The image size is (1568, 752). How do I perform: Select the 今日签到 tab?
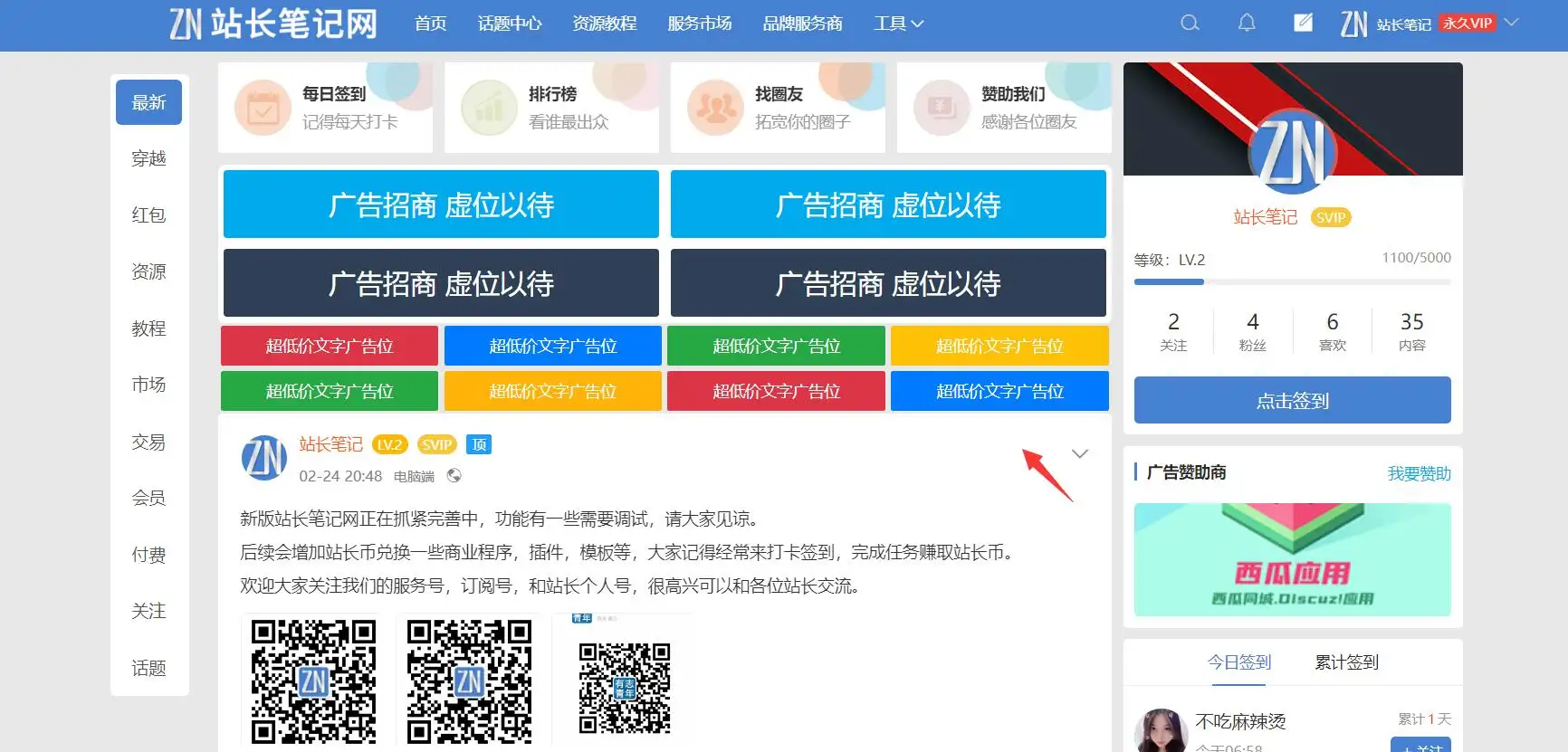(1238, 662)
